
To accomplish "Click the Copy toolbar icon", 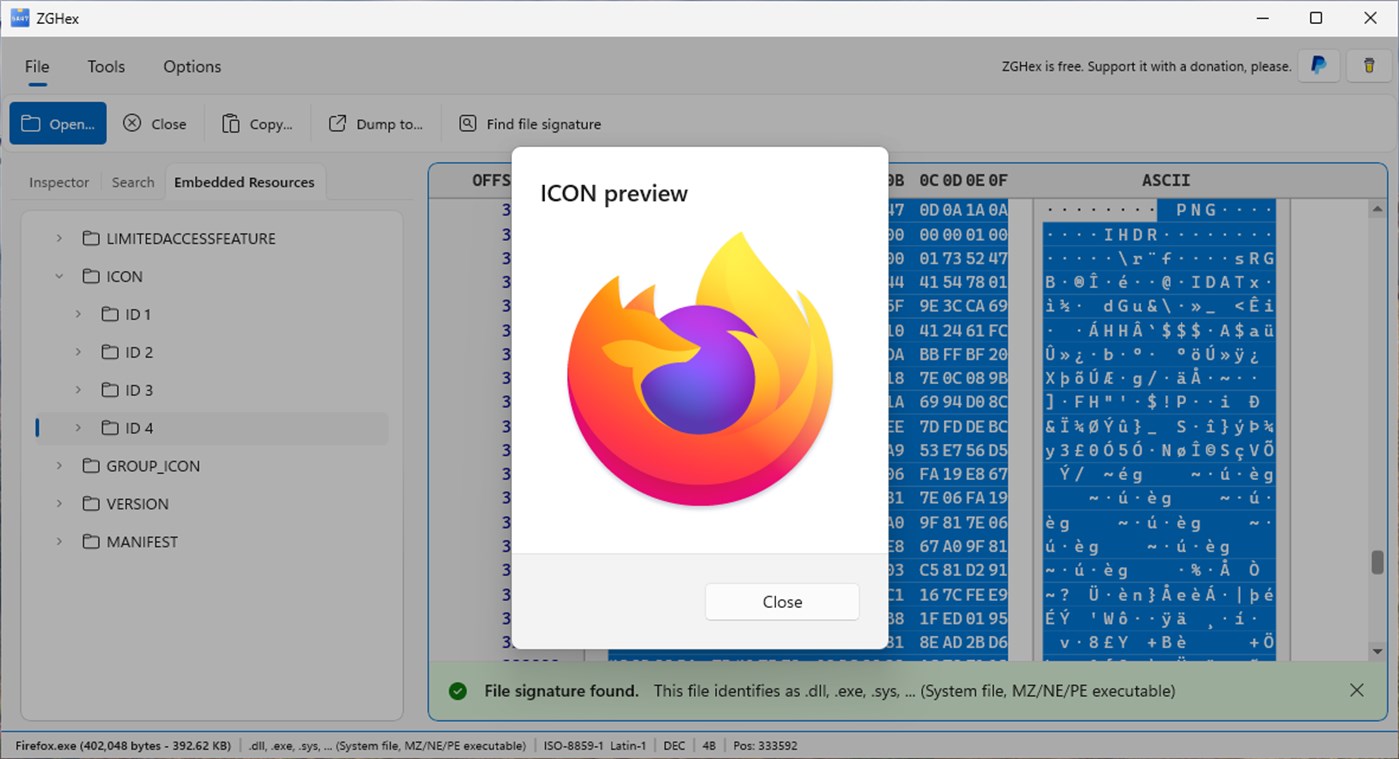I will (231, 124).
